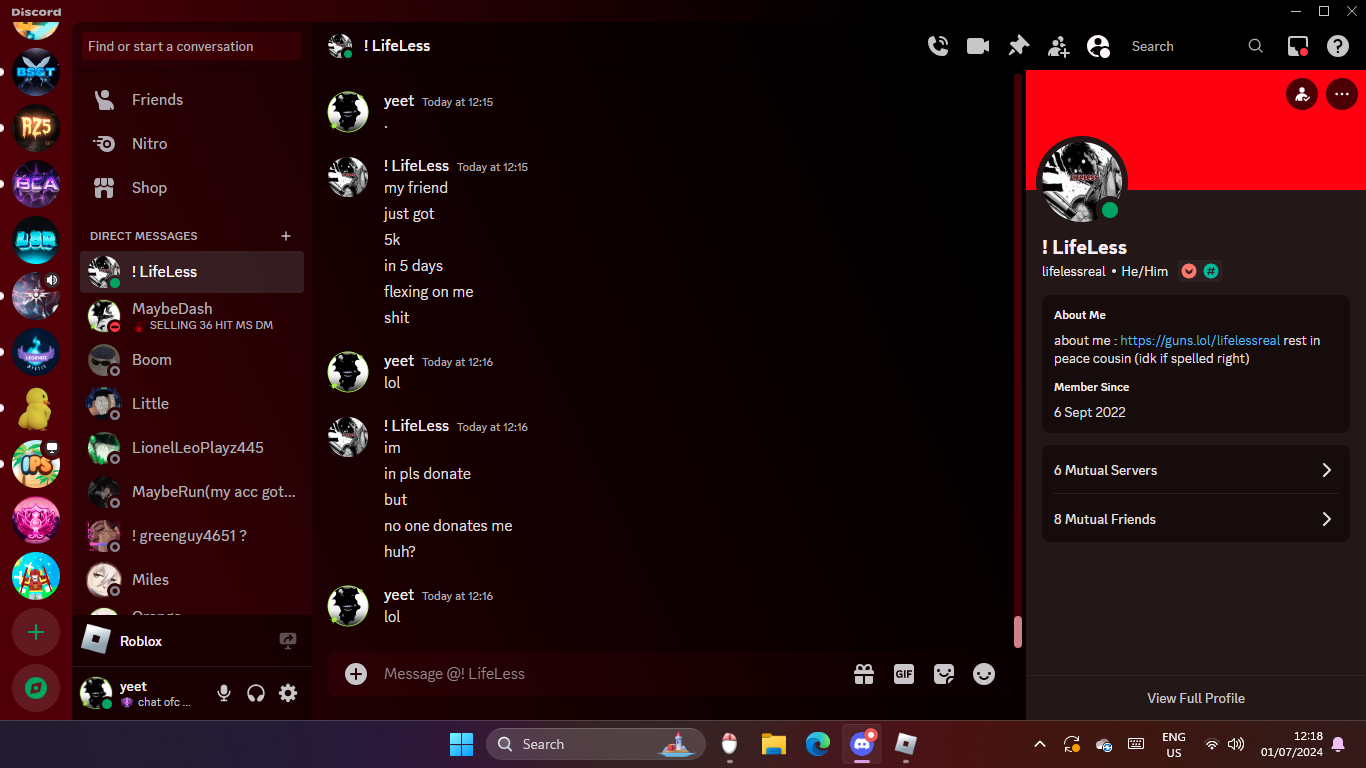Open the sticker picker
The image size is (1366, 768).
[x=944, y=674]
